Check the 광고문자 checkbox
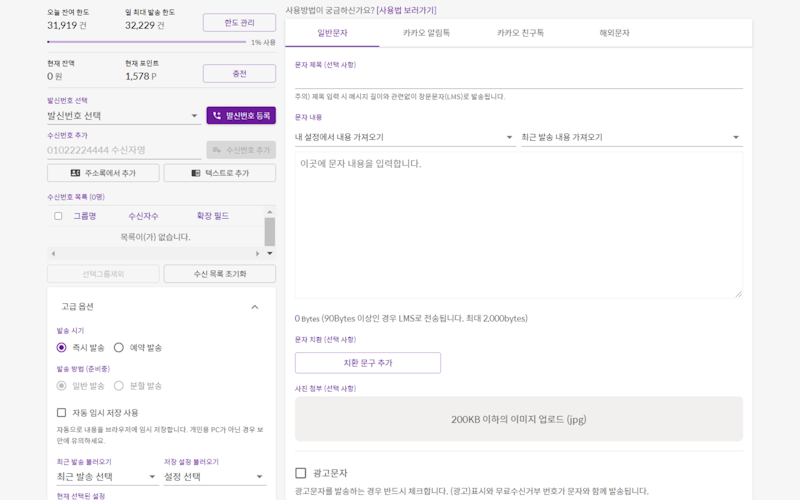Screen dimensions: 800x500 (x=301, y=473)
